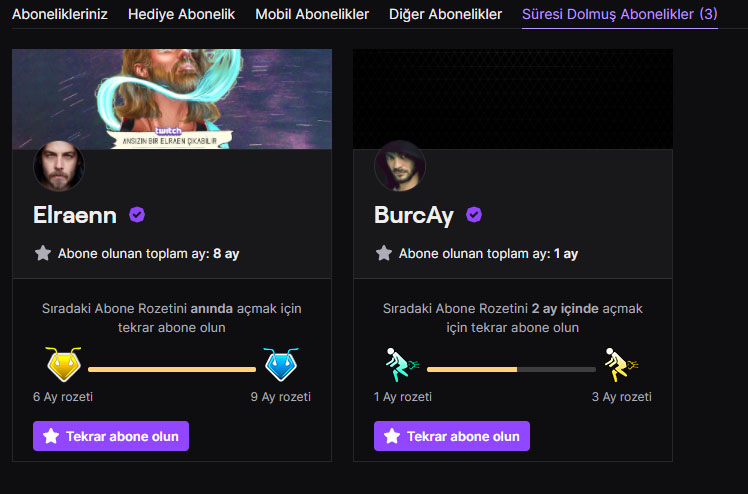The width and height of the screenshot is (748, 494).
Task: Click Tekrar abone olun for Elraenn
Action: pyautogui.click(x=111, y=436)
